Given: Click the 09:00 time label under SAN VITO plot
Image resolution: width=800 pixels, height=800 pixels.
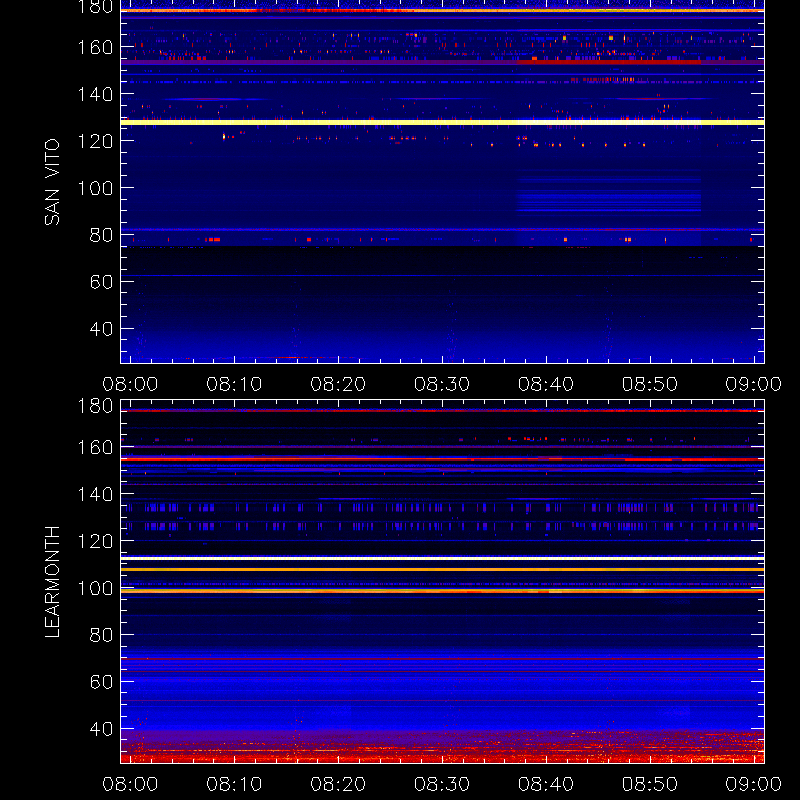Looking at the screenshot, I should [x=754, y=384].
